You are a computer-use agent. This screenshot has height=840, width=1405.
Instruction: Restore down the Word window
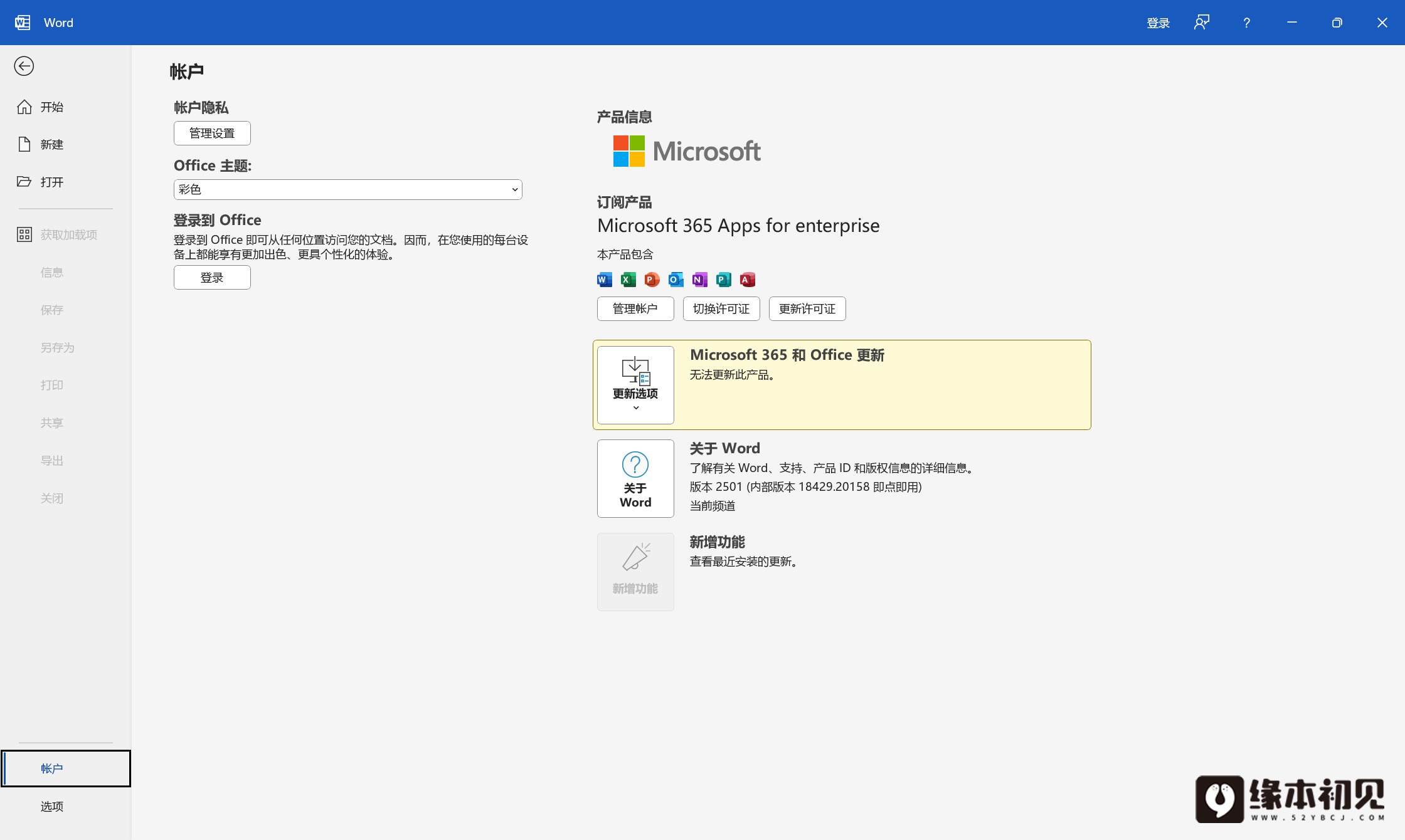point(1337,23)
